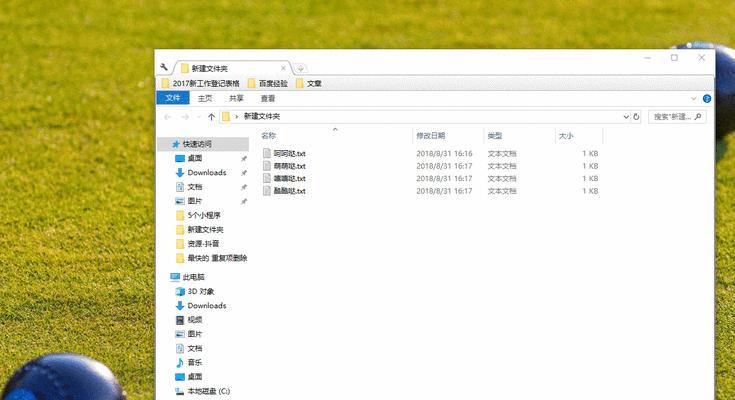Image resolution: width=735 pixels, height=400 pixels.
Task: Open Downloads under 此电脑
Action: pos(207,305)
